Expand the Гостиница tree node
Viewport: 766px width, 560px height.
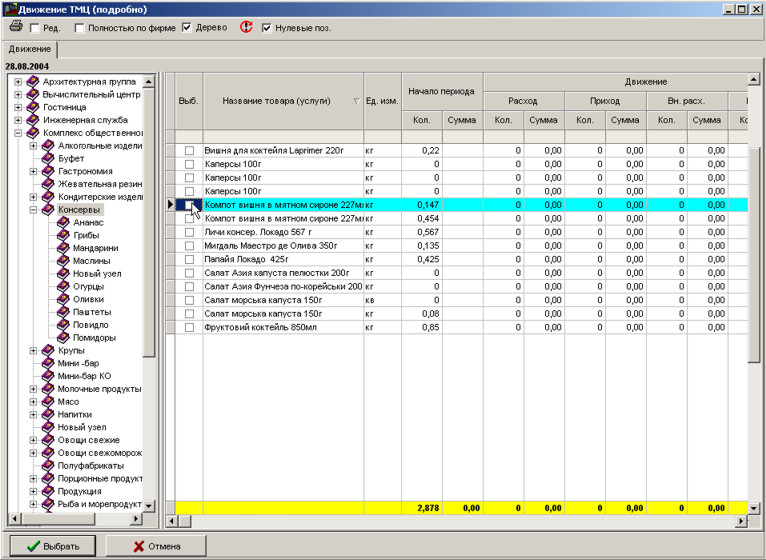pyautogui.click(x=18, y=107)
